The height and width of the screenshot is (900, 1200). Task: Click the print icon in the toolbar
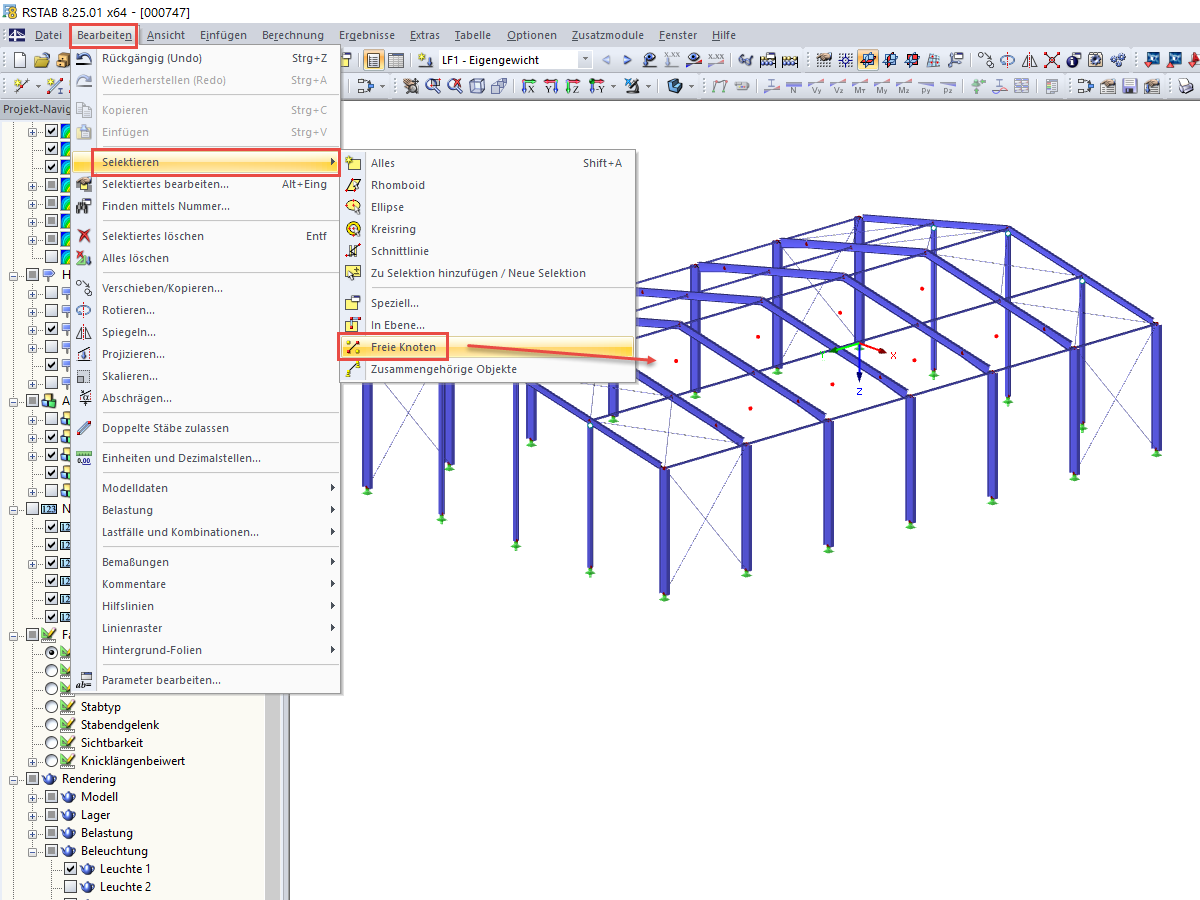click(1185, 87)
